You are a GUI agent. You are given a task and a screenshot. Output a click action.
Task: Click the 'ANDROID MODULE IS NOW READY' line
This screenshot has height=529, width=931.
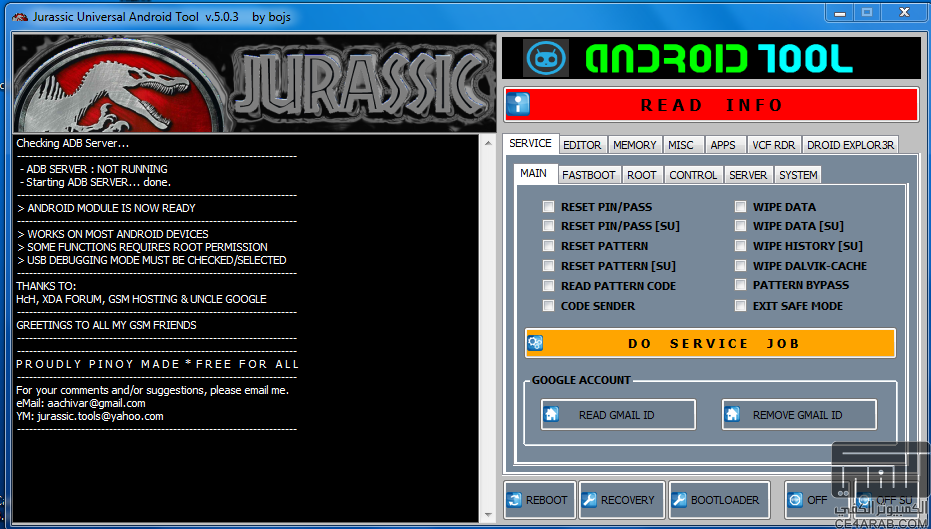pyautogui.click(x=106, y=208)
